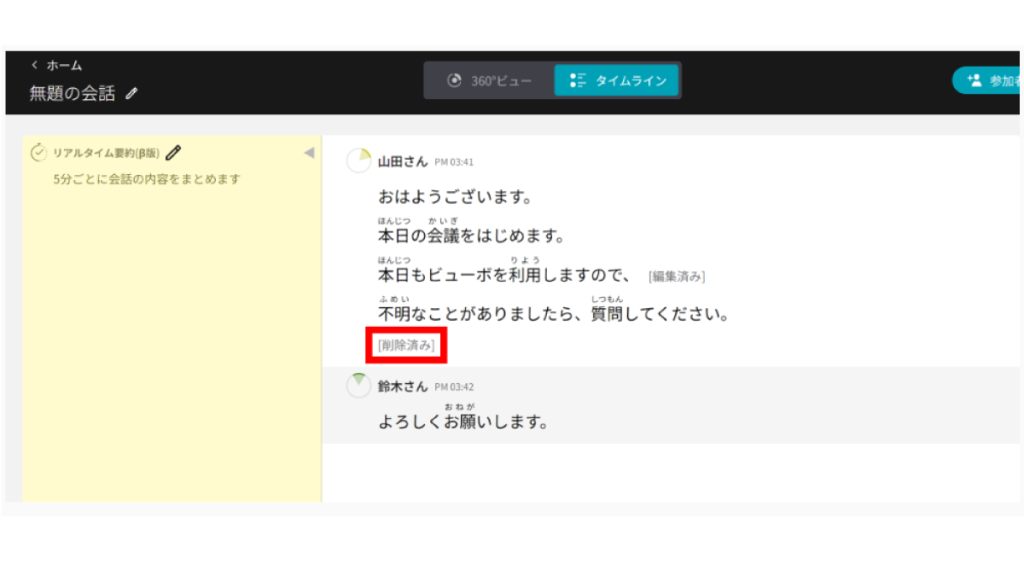Collapse the yellow summary panel with the triangle

click(x=309, y=153)
